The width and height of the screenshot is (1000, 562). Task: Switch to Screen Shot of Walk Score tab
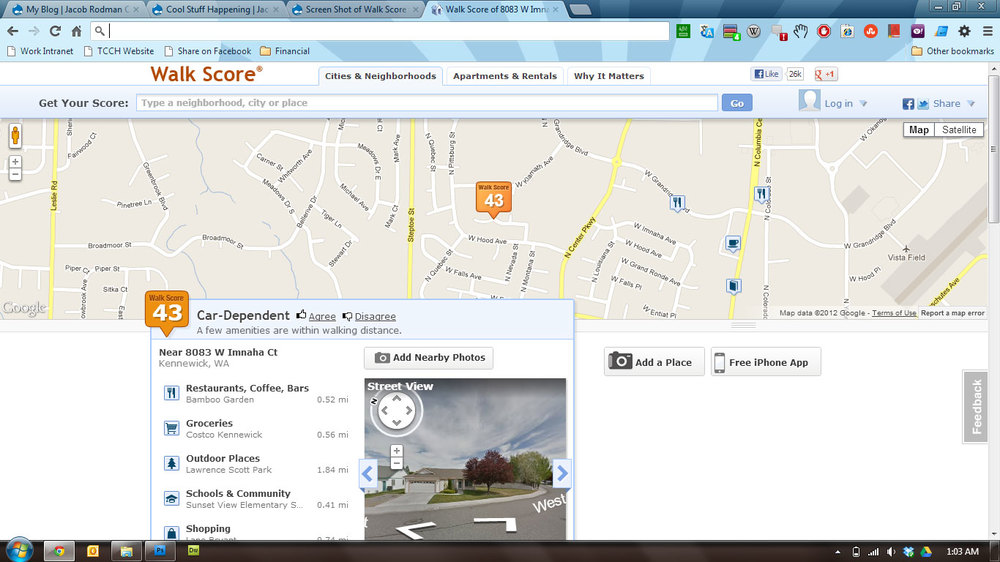[355, 10]
